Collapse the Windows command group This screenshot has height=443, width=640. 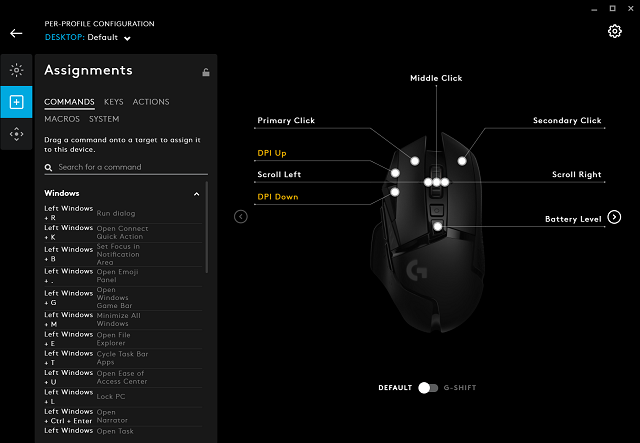[x=196, y=193]
